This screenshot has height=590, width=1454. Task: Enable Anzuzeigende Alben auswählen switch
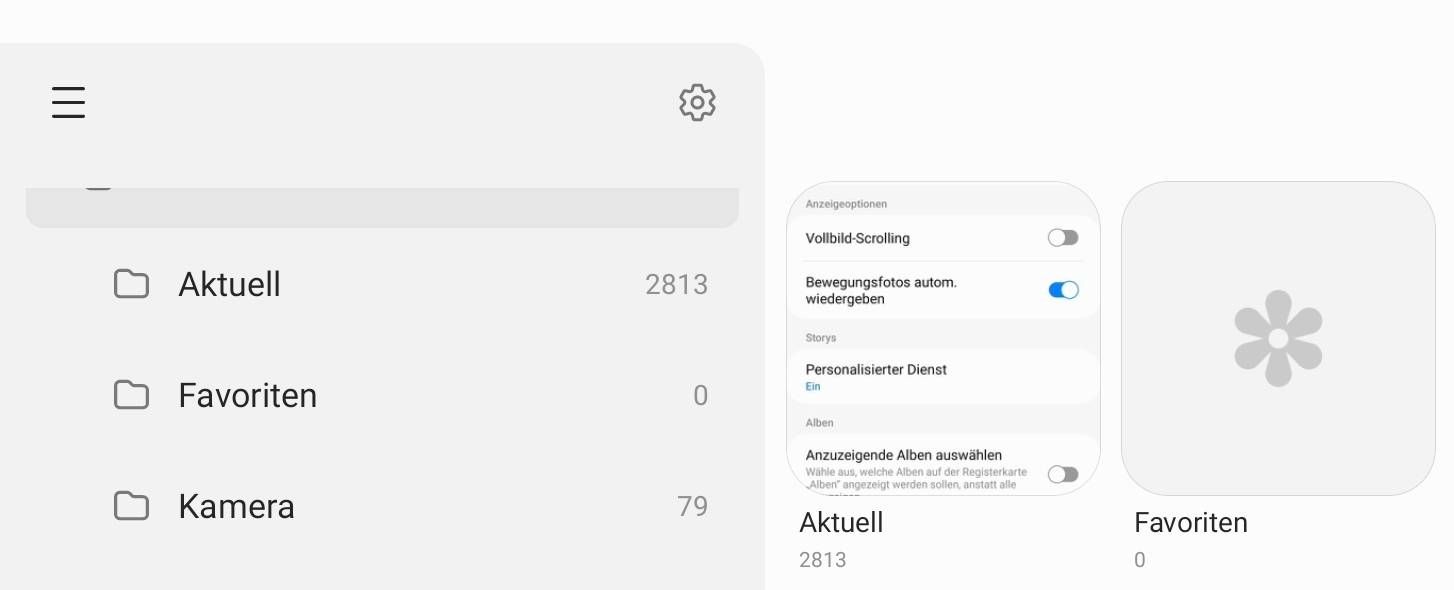[1062, 474]
